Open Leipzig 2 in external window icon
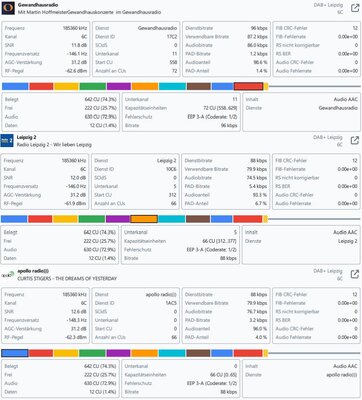This screenshot has height=400, width=362. pyautogui.click(x=355, y=140)
